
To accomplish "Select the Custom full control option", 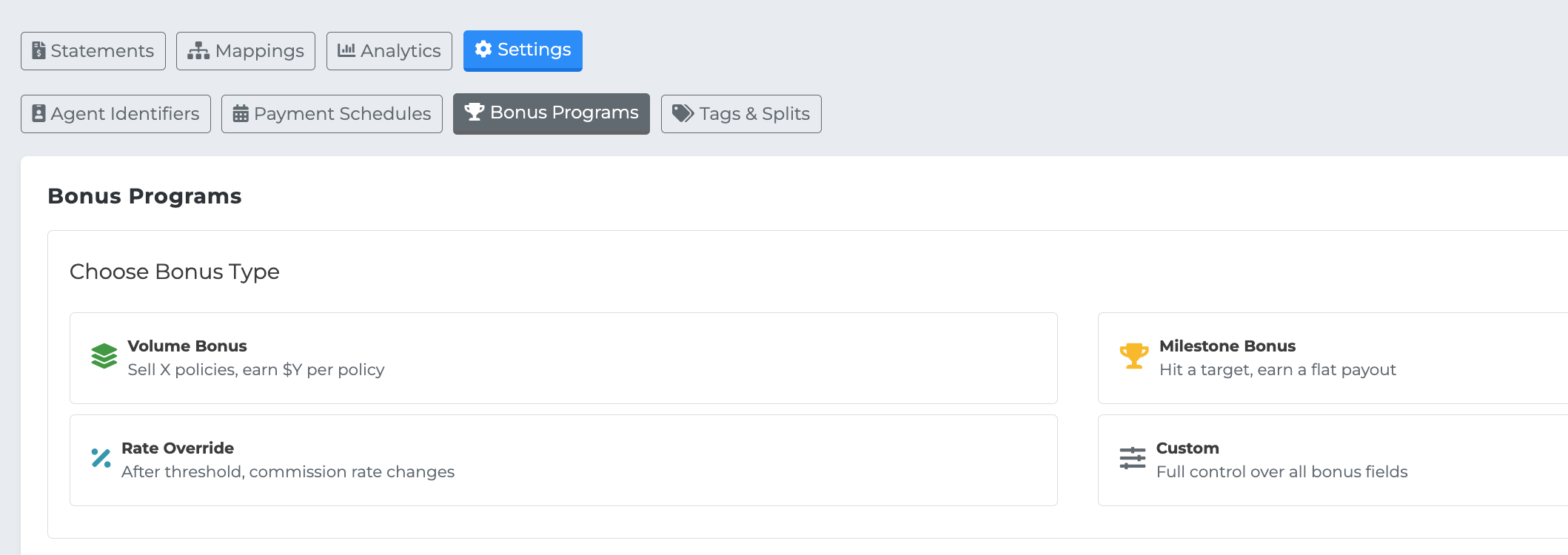I will pos(1333,460).
